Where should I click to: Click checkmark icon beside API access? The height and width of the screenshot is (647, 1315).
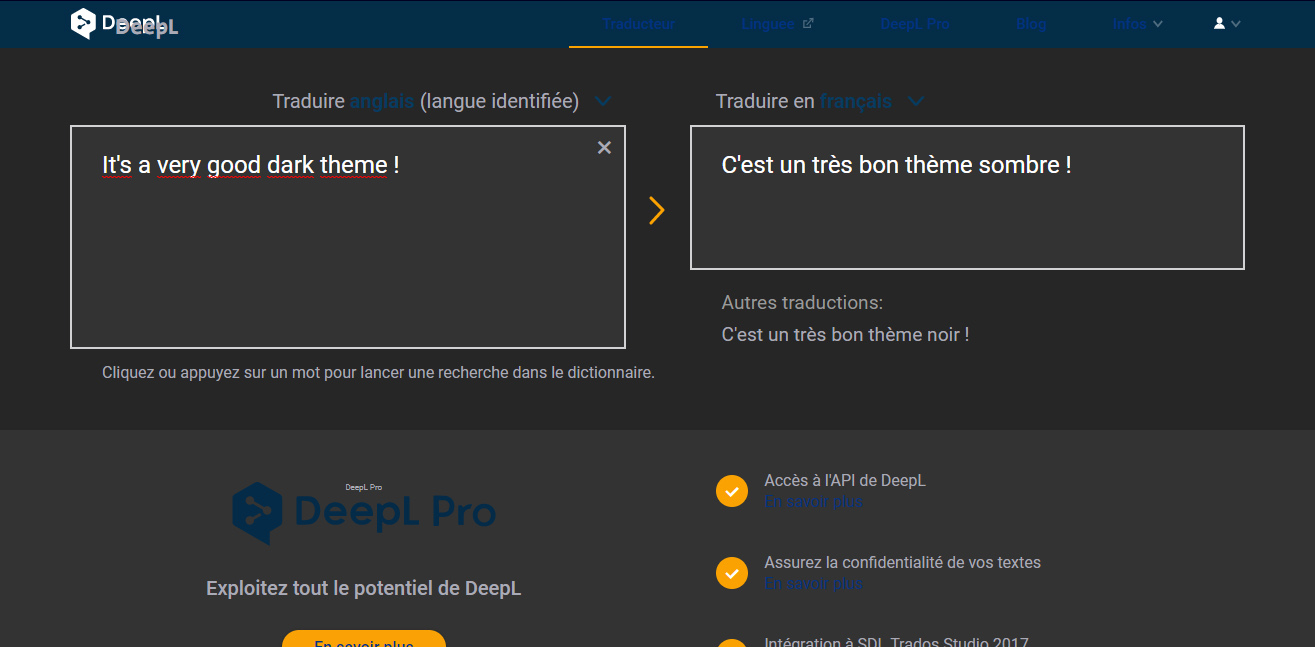[732, 492]
